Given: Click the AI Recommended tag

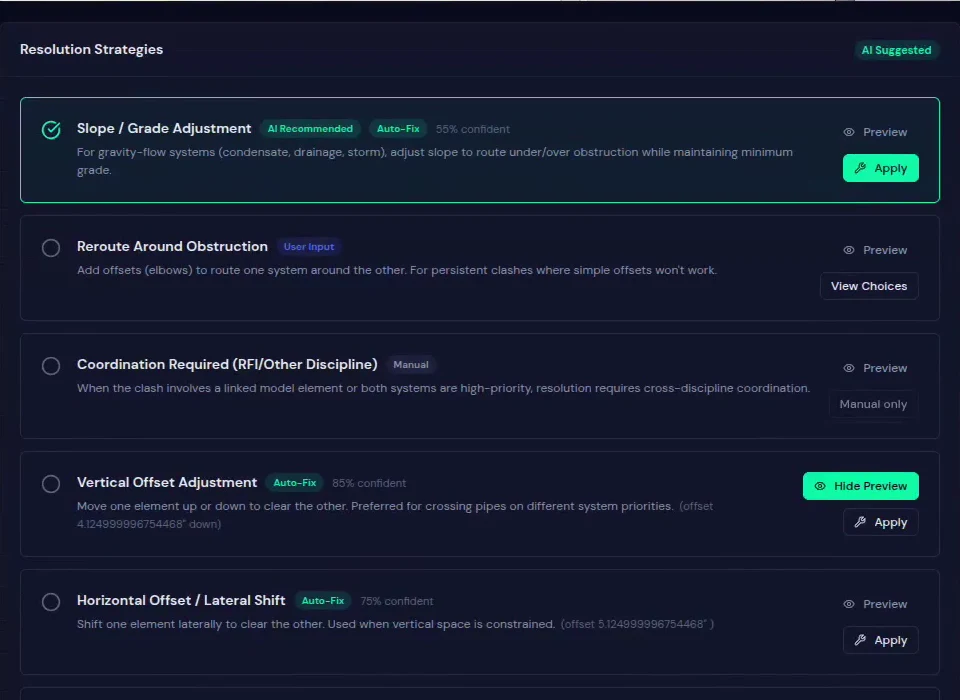Looking at the screenshot, I should [x=310, y=129].
